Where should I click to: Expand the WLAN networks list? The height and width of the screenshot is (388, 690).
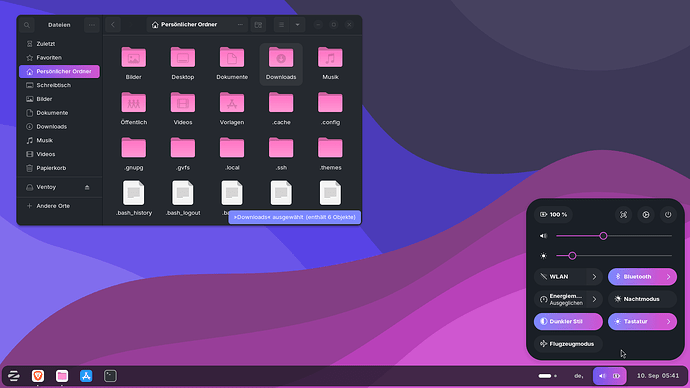pyautogui.click(x=595, y=277)
